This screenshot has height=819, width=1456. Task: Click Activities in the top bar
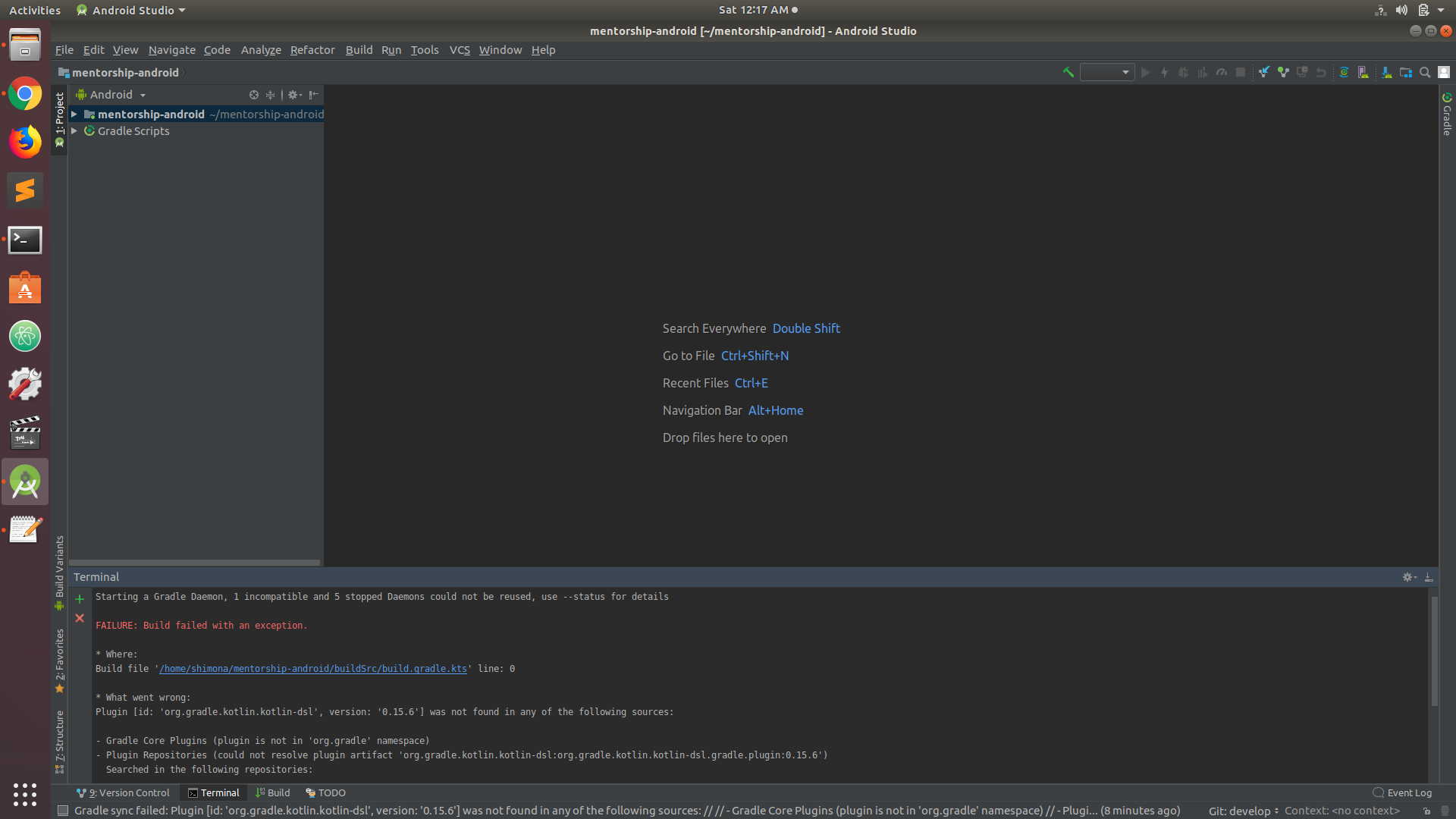click(35, 10)
